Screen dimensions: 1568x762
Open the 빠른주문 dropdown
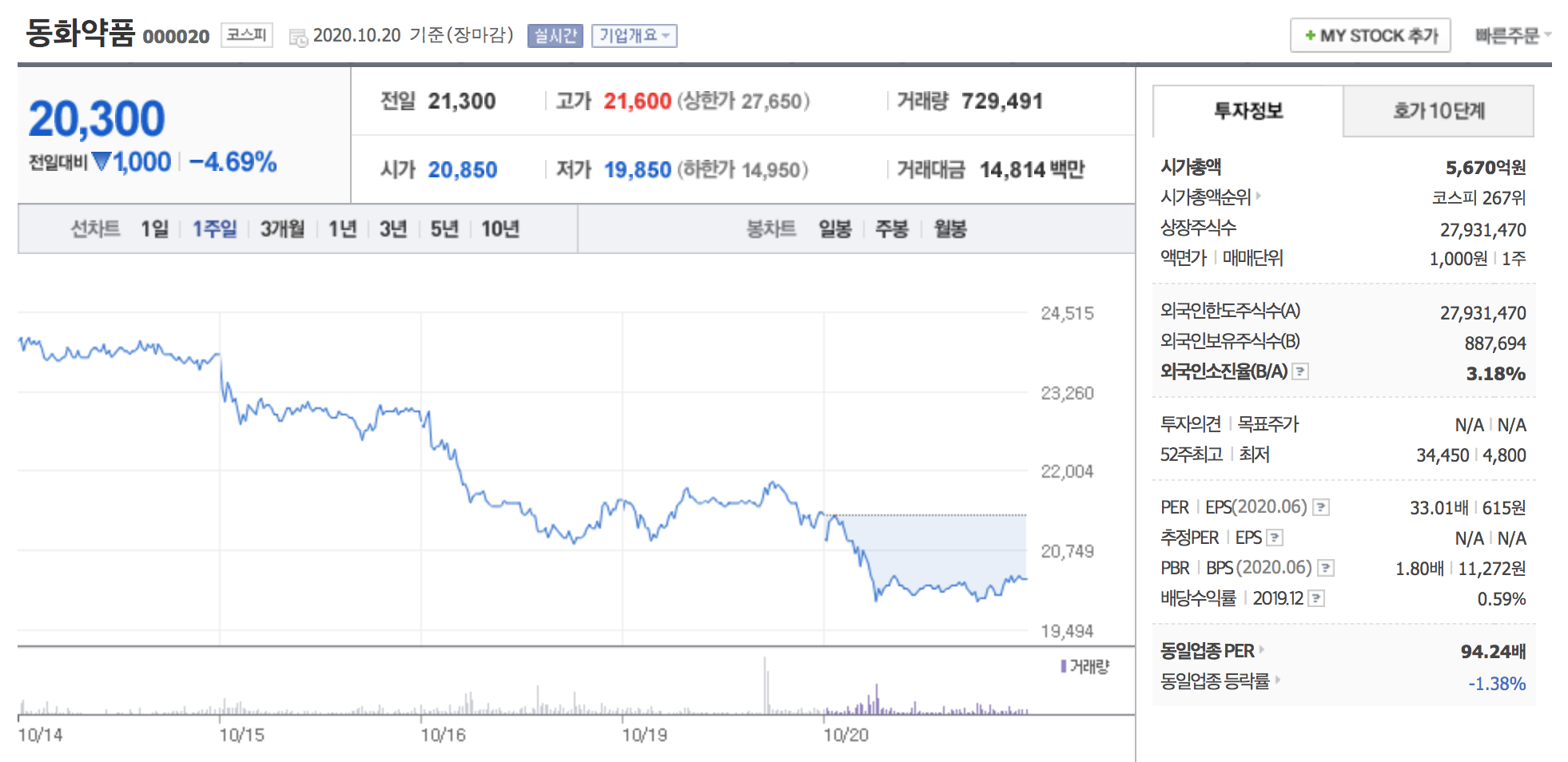tap(1513, 35)
